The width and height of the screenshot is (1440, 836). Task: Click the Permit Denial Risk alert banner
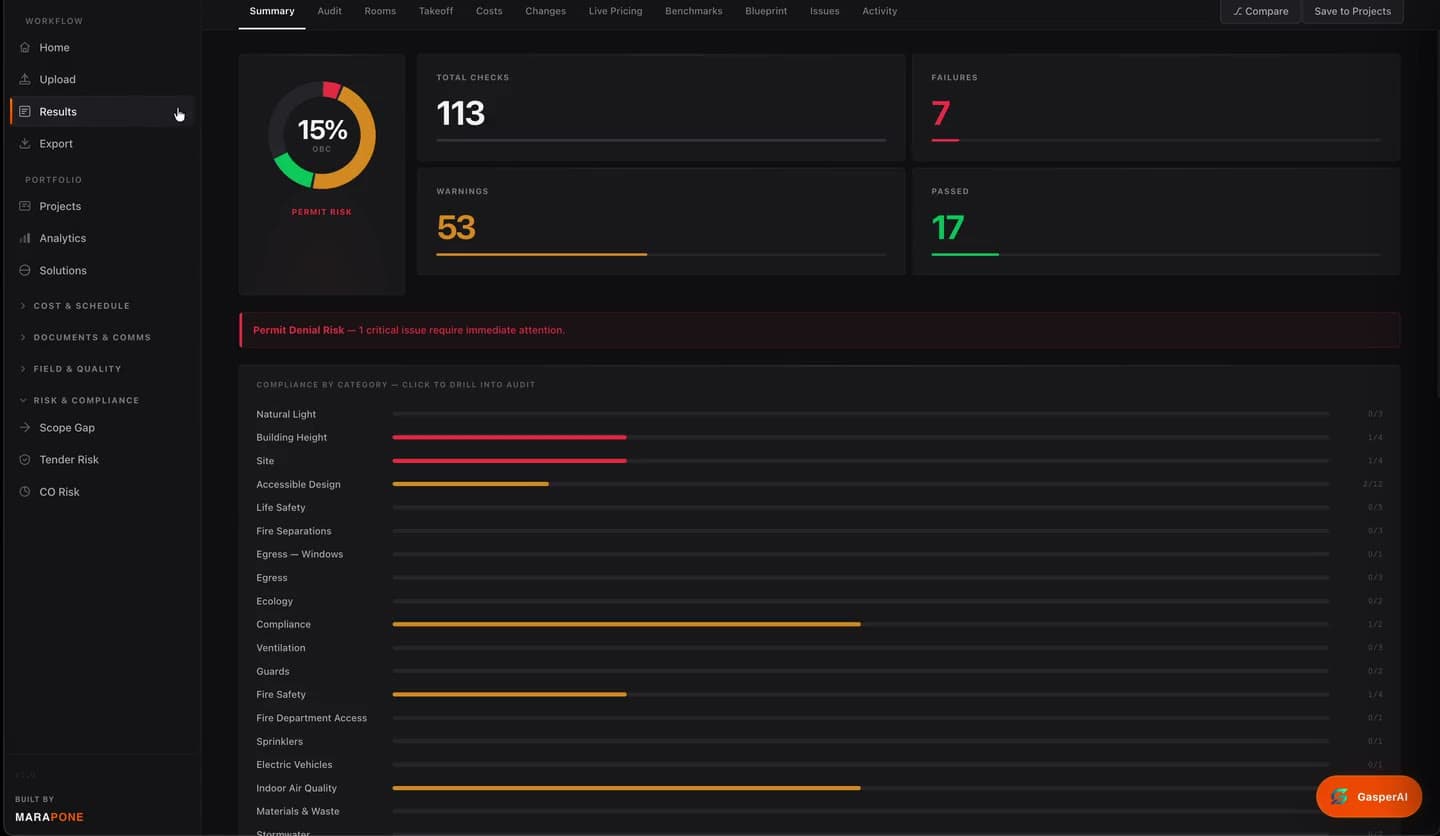coord(820,330)
